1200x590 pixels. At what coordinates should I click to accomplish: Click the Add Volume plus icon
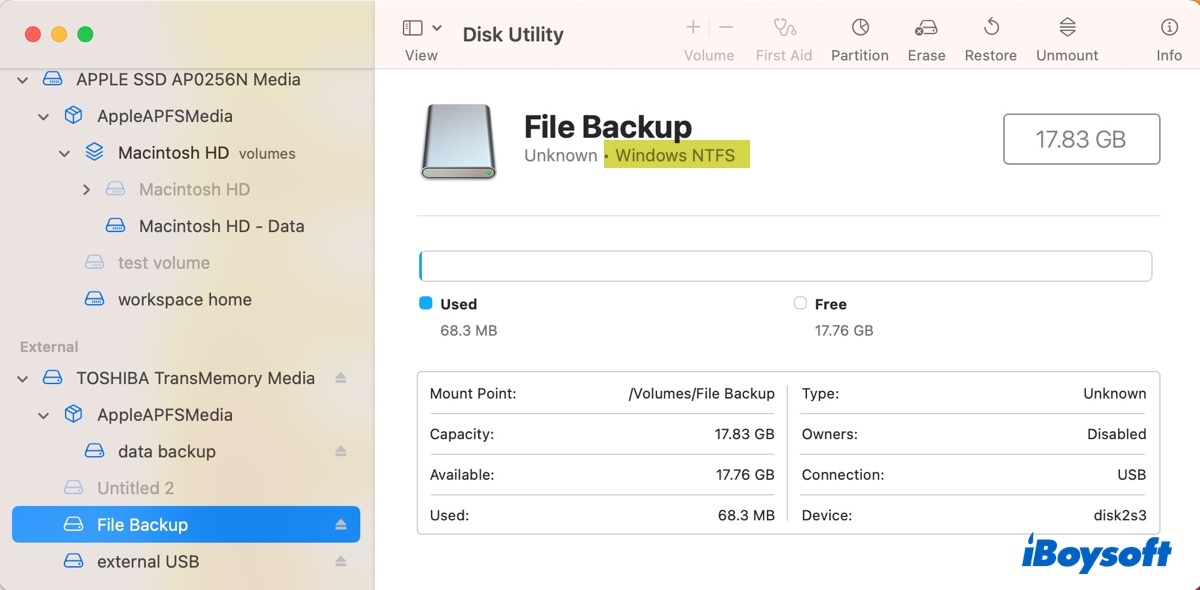(691, 27)
